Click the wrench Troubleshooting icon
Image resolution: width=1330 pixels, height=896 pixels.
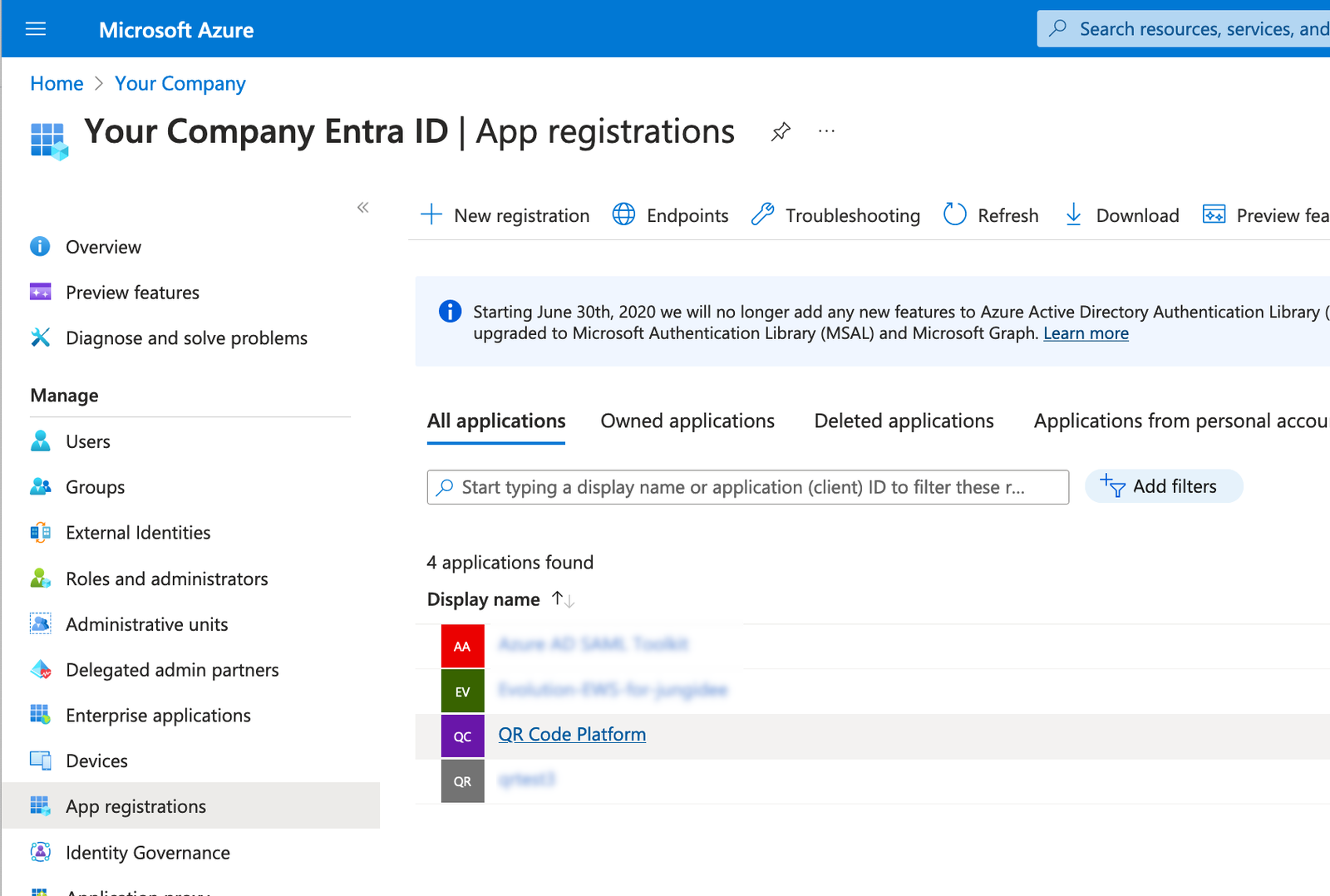(762, 214)
